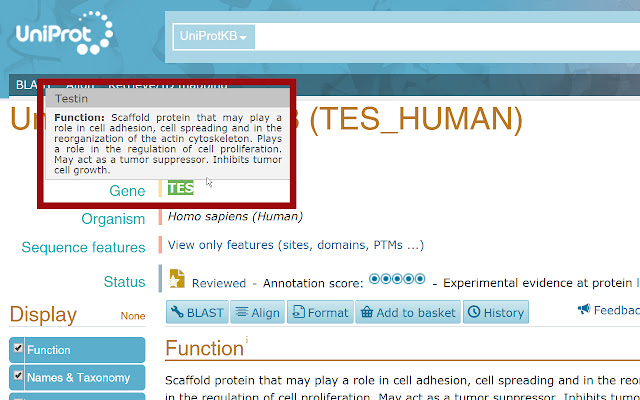The width and height of the screenshot is (640, 400).
Task: Focus the main search input field
Action: point(447,37)
